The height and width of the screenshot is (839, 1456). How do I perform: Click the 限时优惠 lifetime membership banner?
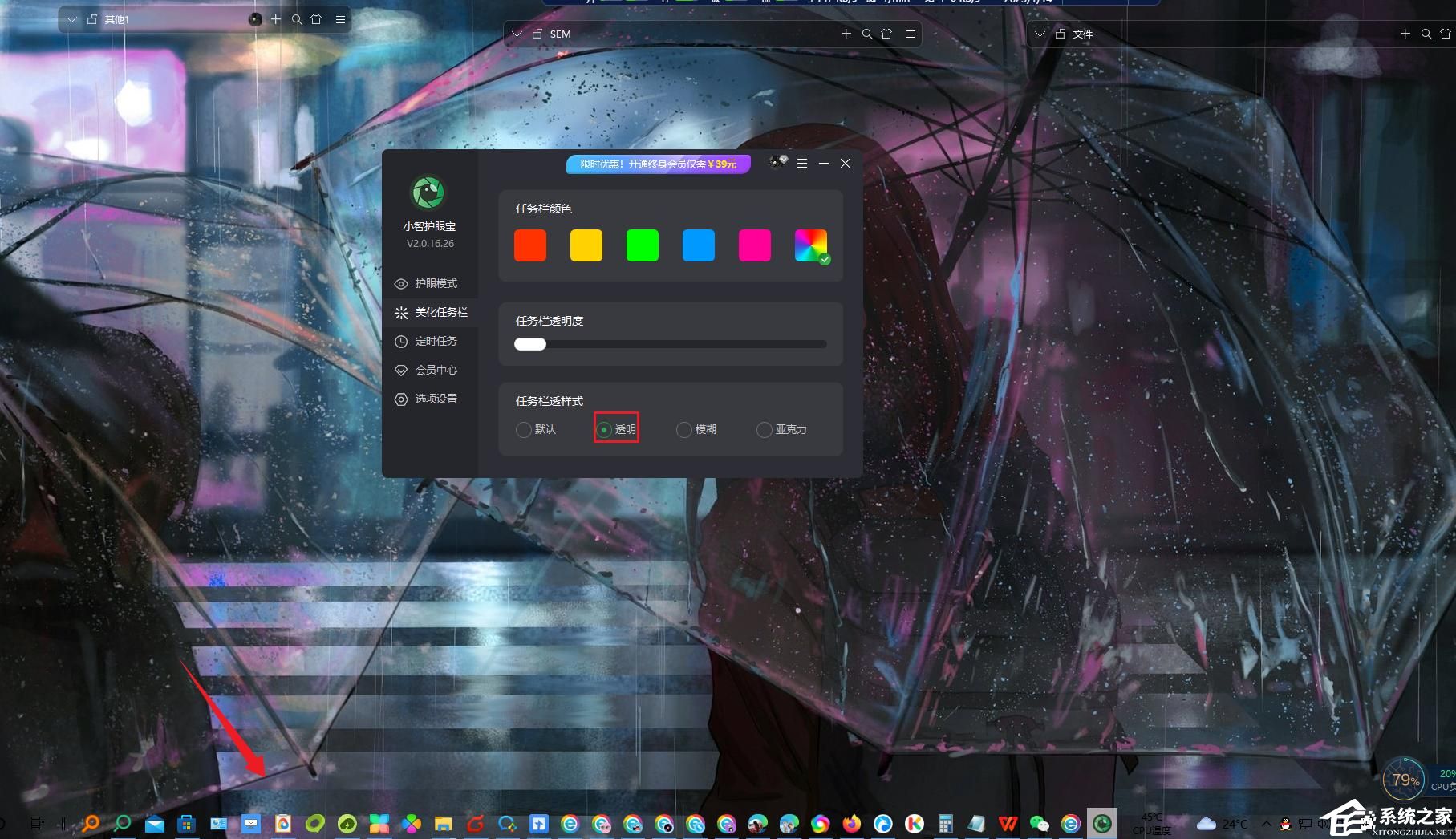[659, 164]
